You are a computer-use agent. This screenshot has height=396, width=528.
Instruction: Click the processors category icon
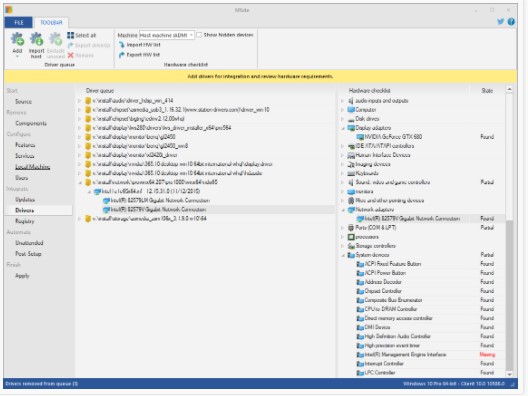pos(351,237)
